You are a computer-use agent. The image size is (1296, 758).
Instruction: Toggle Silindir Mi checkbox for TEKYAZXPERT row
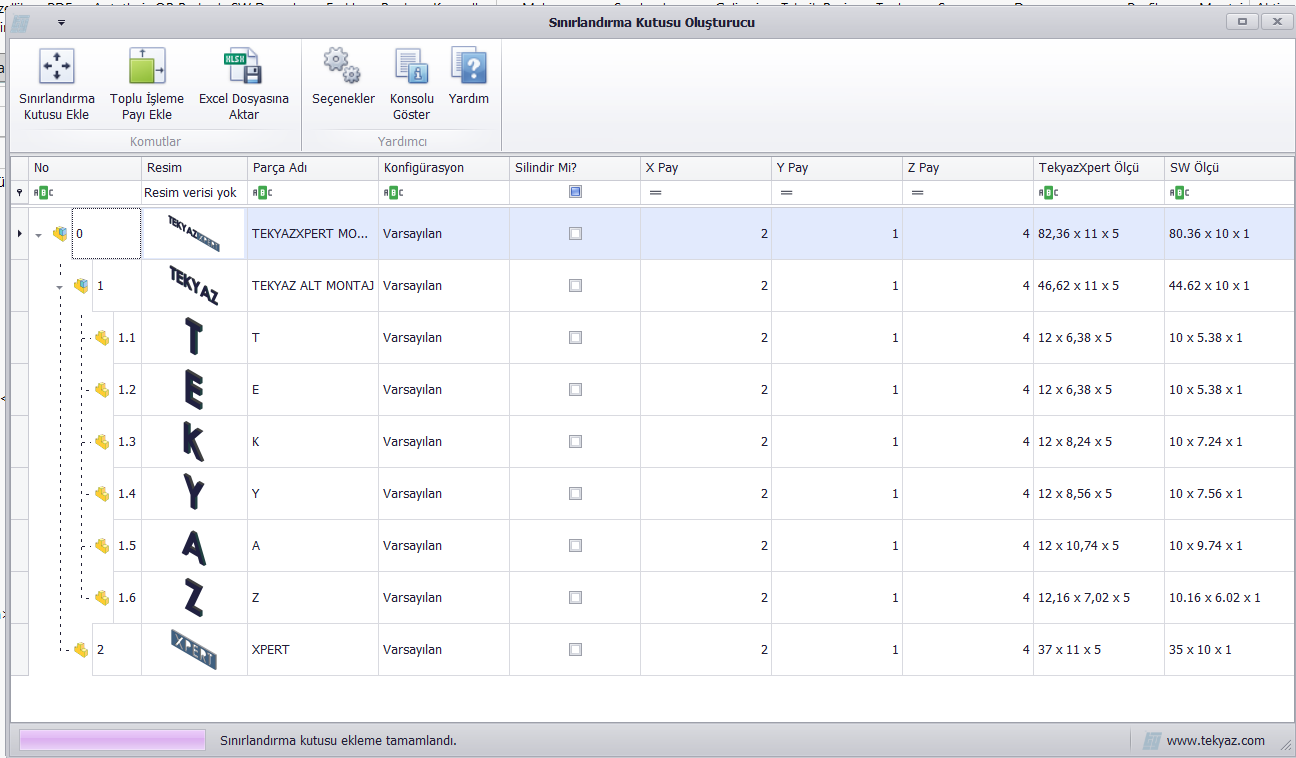pyautogui.click(x=575, y=234)
